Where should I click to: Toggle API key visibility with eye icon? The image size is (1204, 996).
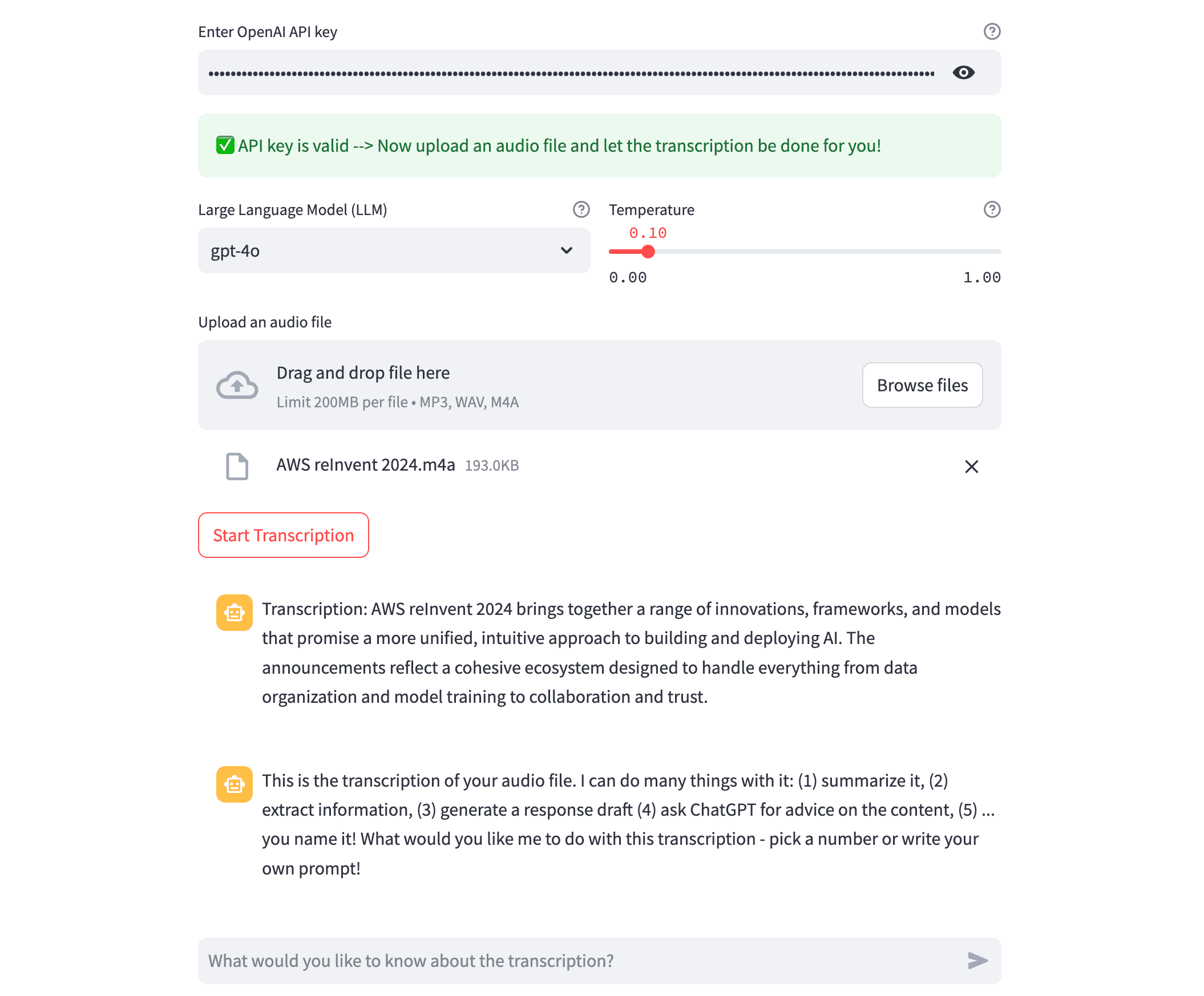click(x=963, y=73)
